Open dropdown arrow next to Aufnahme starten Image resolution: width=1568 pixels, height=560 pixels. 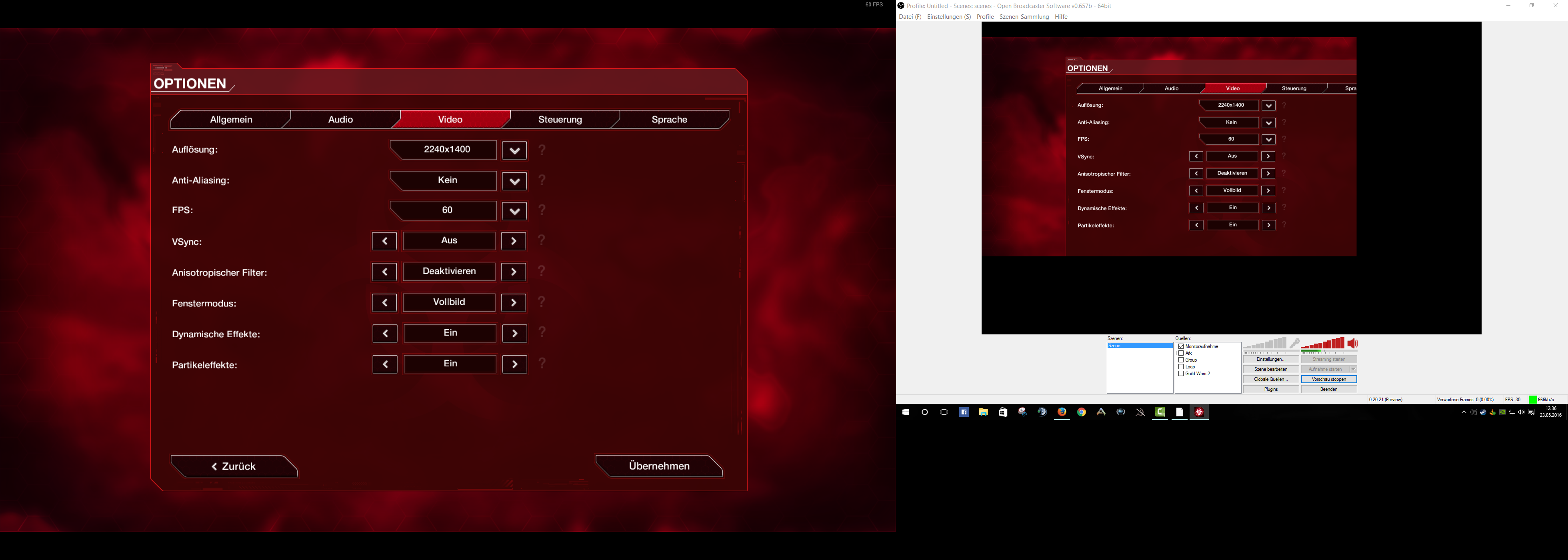click(1353, 370)
